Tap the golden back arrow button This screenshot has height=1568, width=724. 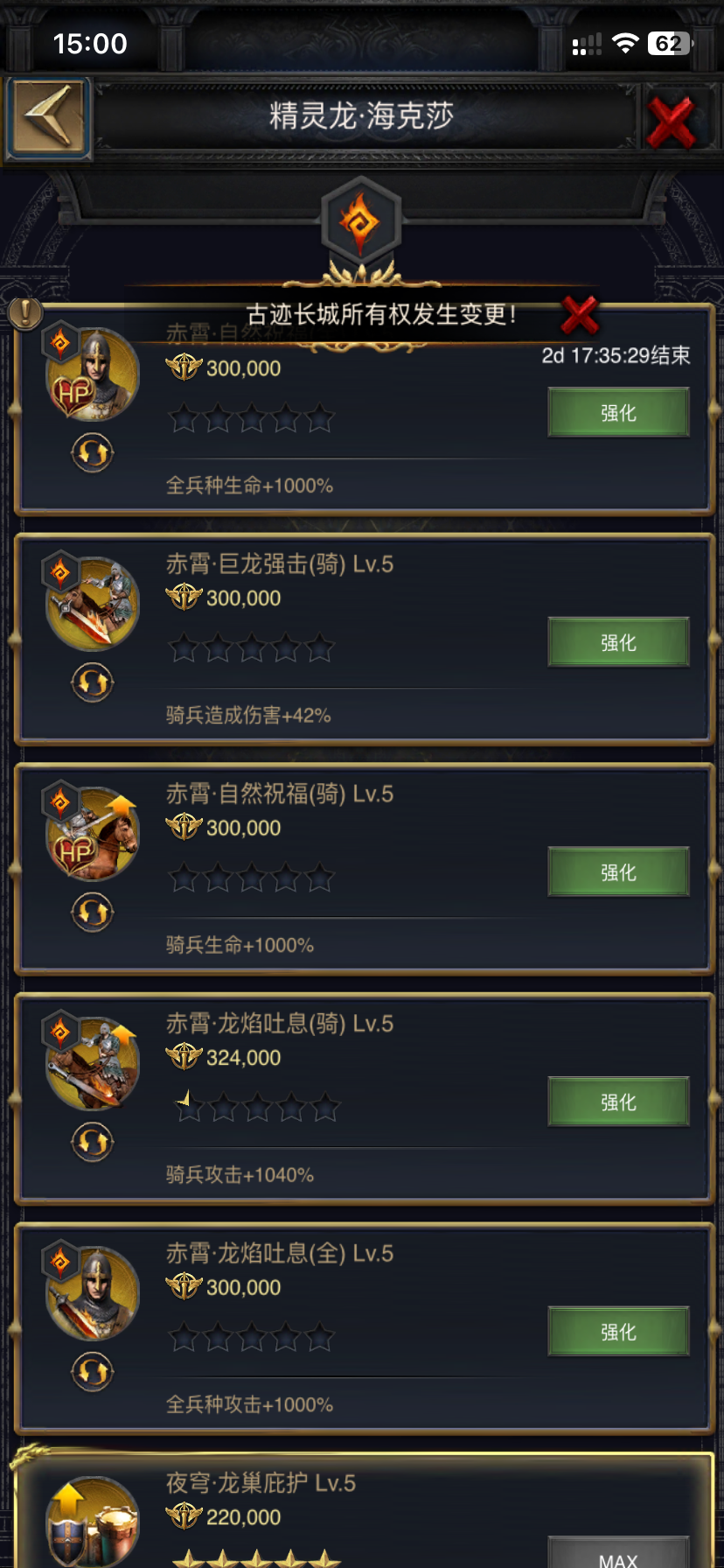(48, 118)
